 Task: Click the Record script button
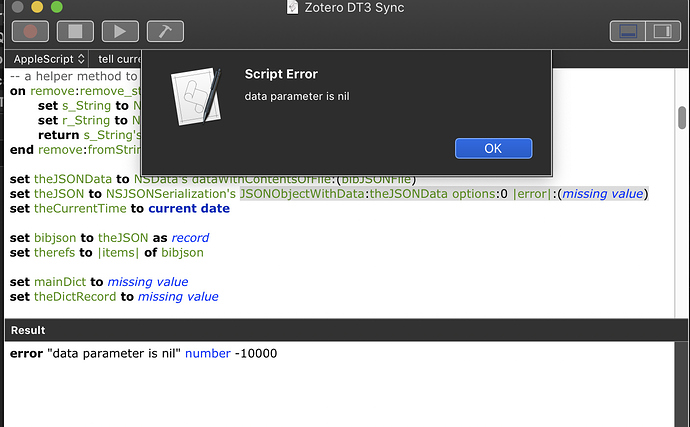pyautogui.click(x=30, y=31)
